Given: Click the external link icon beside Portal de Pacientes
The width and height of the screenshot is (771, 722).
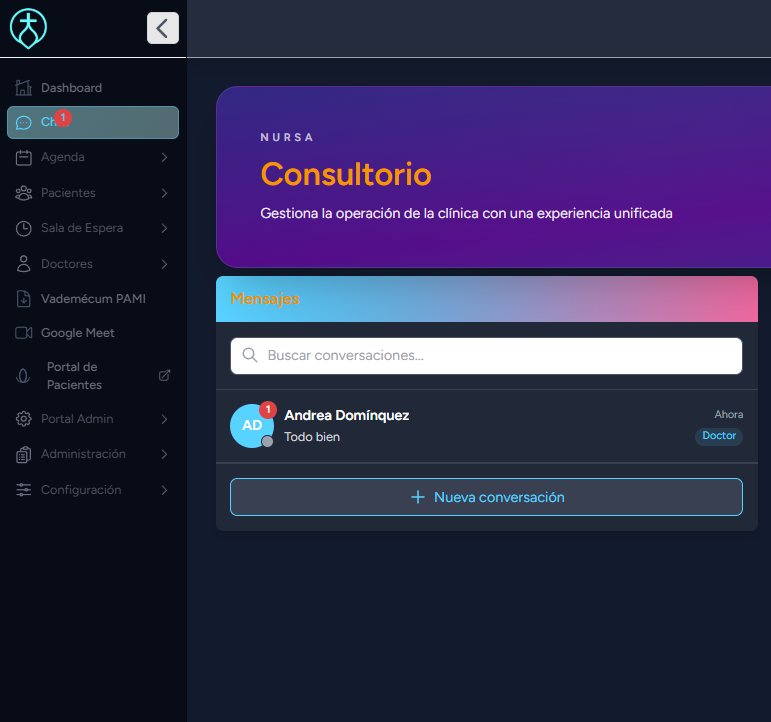Looking at the screenshot, I should [x=165, y=376].
